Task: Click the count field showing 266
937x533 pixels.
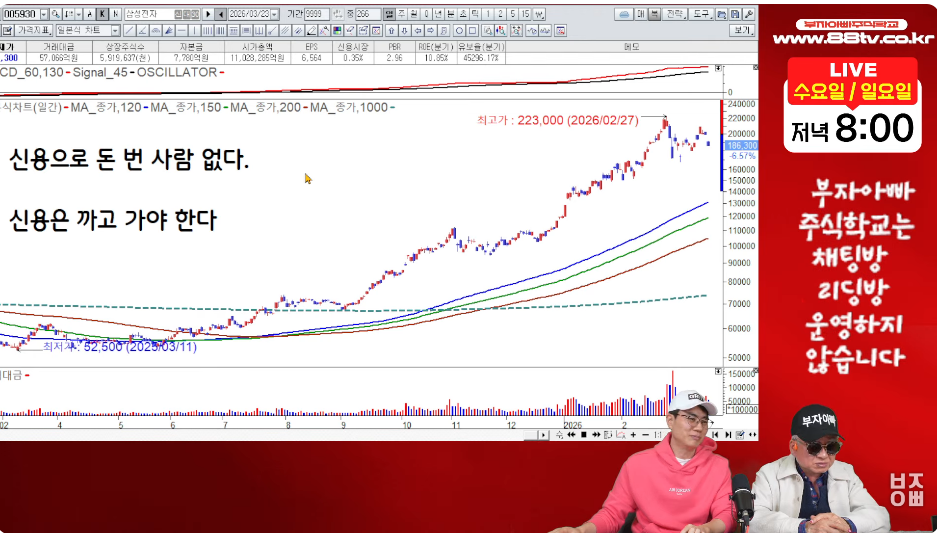Action: coord(368,14)
